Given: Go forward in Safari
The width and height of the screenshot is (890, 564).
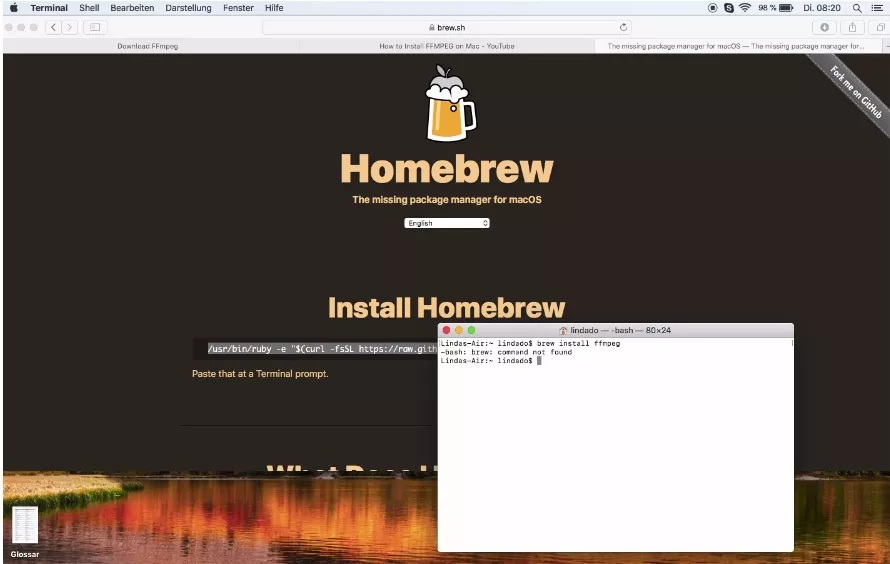Looking at the screenshot, I should [70, 27].
